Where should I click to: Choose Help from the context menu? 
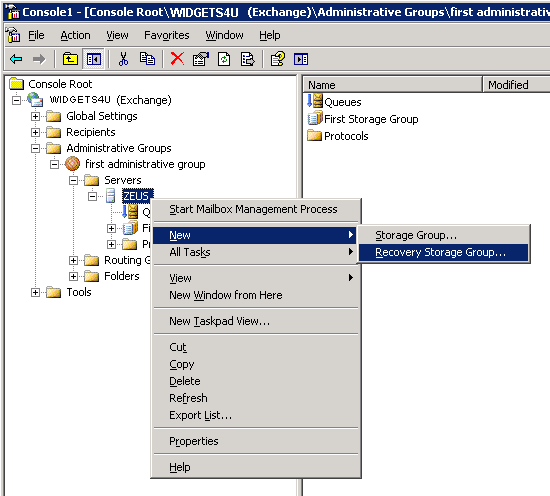256,467
